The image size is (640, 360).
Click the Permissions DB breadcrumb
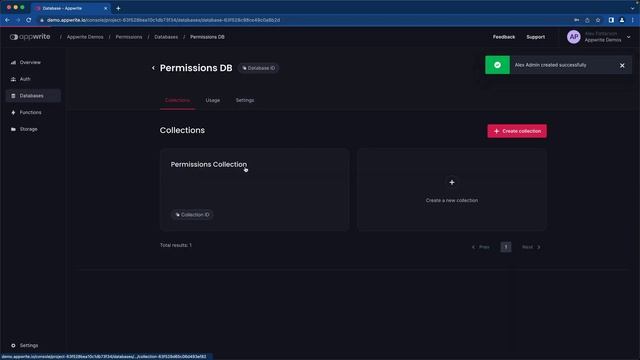(207, 37)
